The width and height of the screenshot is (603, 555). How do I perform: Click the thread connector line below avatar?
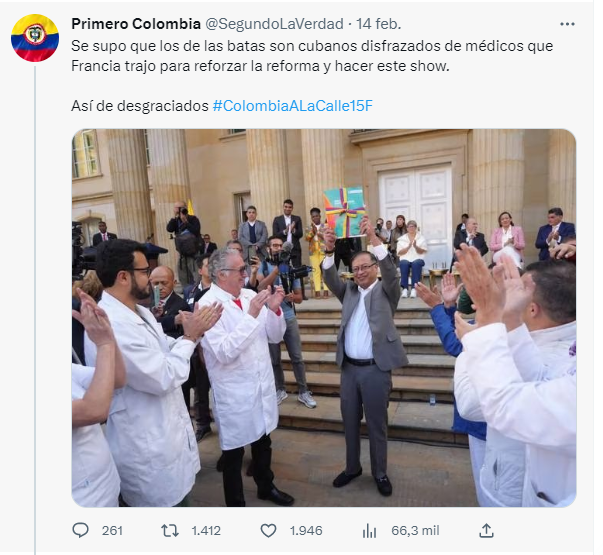click(35, 310)
